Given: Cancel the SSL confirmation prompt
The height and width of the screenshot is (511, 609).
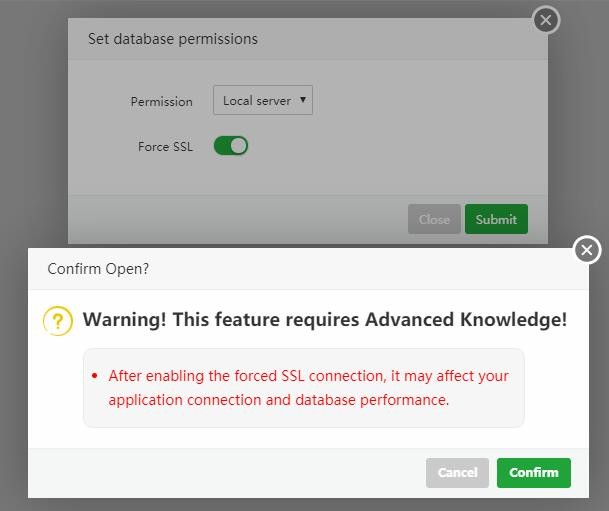Looking at the screenshot, I should pyautogui.click(x=457, y=473).
